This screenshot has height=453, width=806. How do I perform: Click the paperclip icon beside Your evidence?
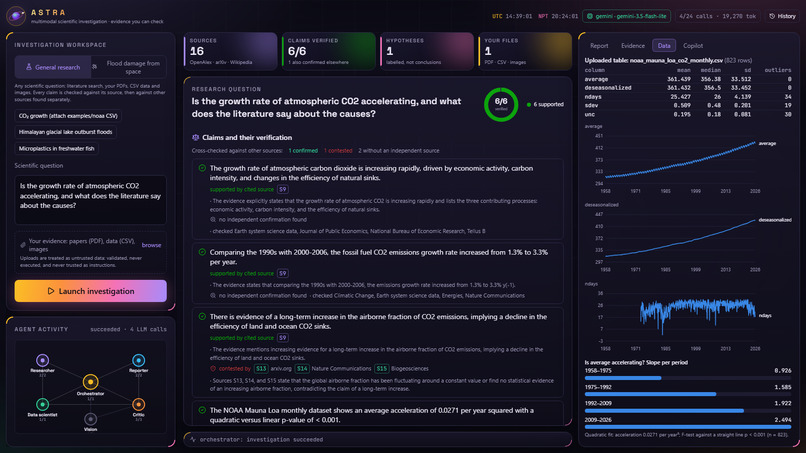(23, 245)
